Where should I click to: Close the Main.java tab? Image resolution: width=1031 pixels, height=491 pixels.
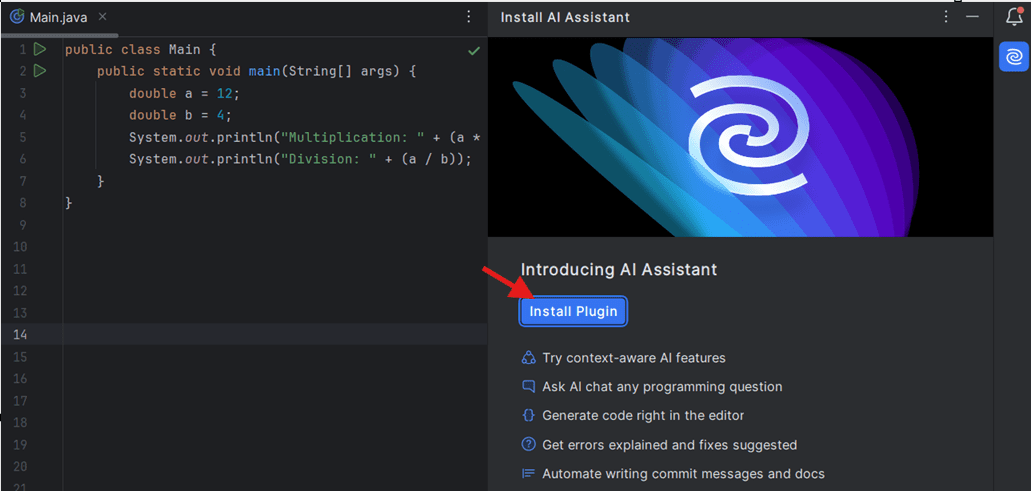pyautogui.click(x=105, y=18)
